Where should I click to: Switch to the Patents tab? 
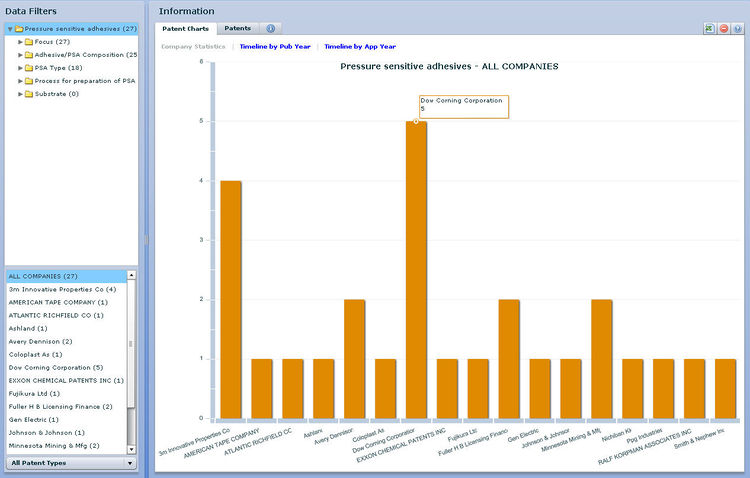coord(237,29)
